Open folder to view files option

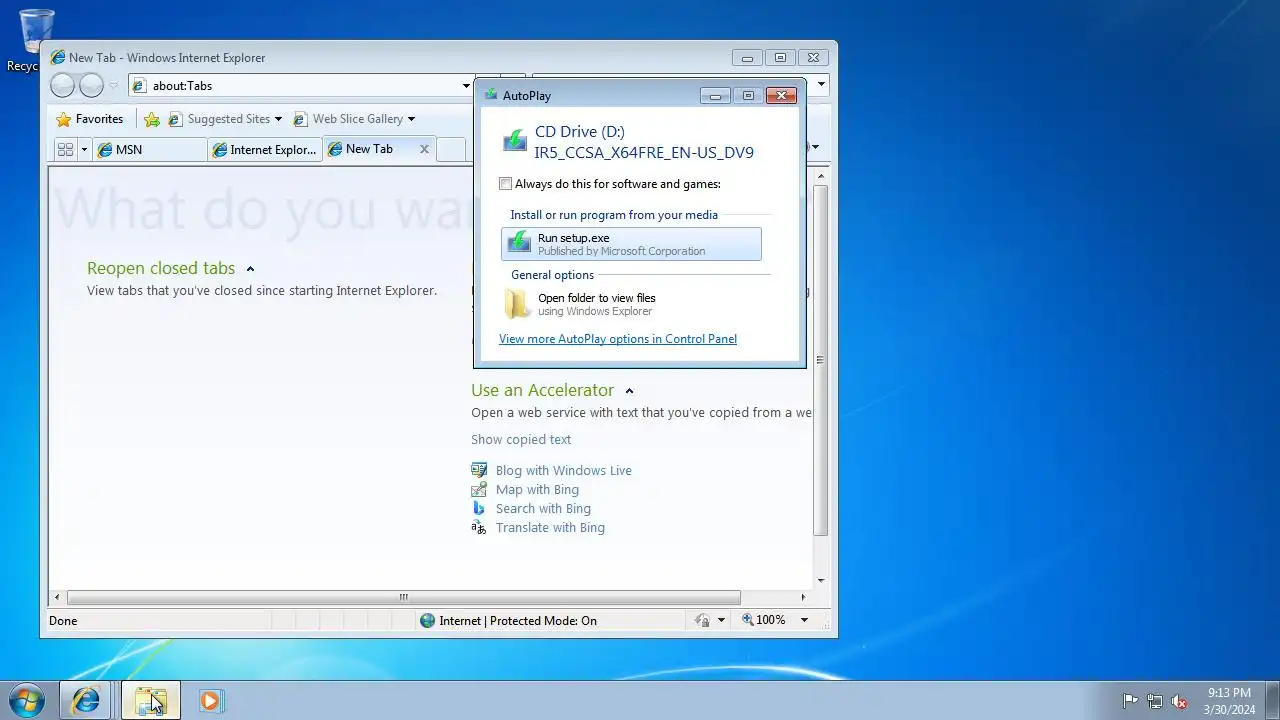[631, 304]
